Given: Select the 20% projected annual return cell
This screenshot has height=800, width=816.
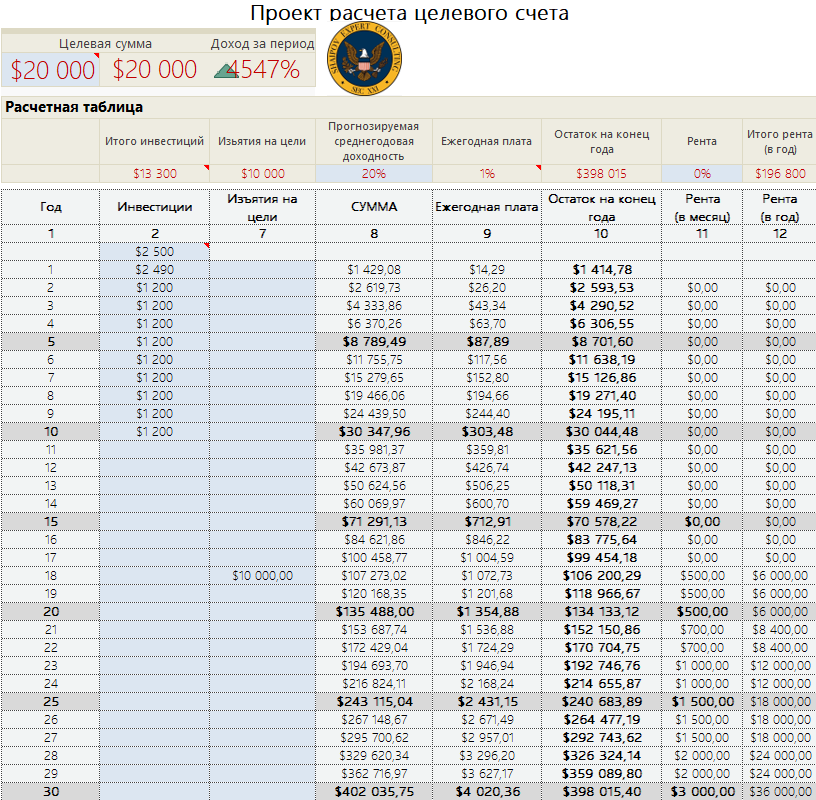Looking at the screenshot, I should tap(374, 173).
